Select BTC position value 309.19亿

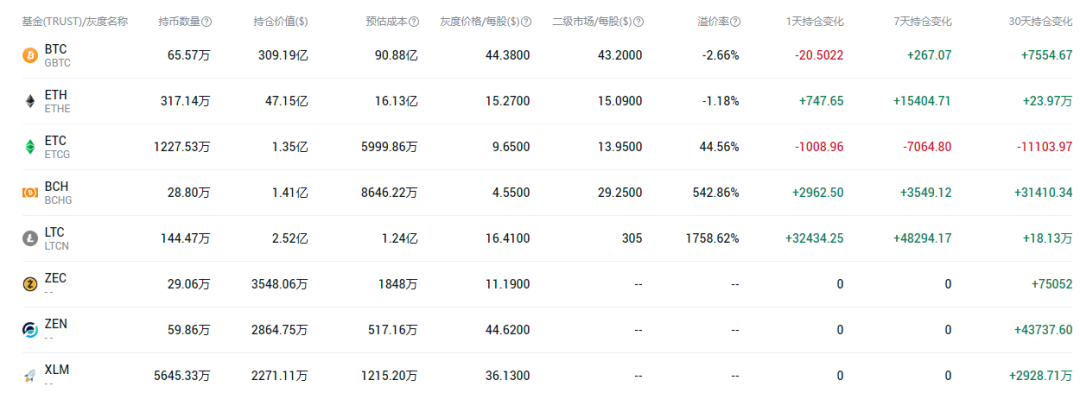pyautogui.click(x=284, y=56)
